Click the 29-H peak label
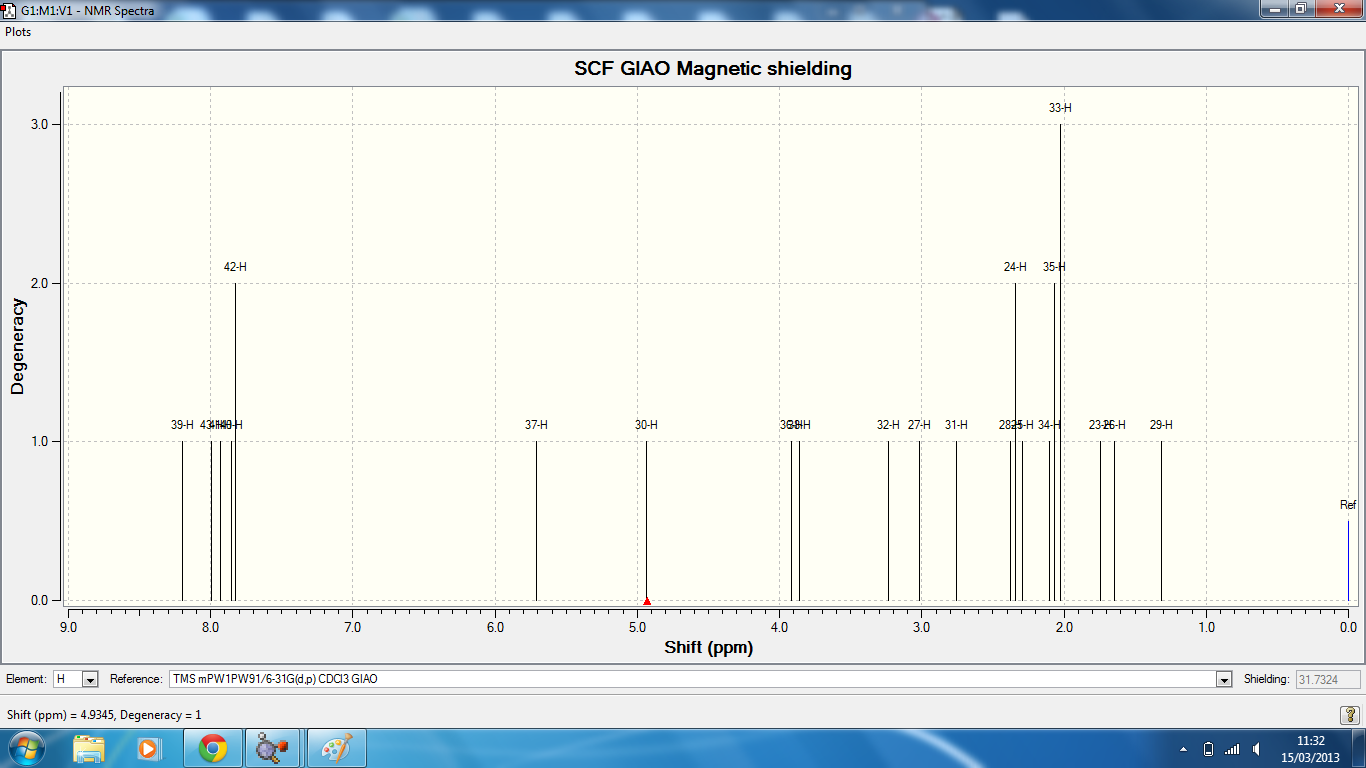Viewport: 1366px width, 768px height. coord(1161,425)
